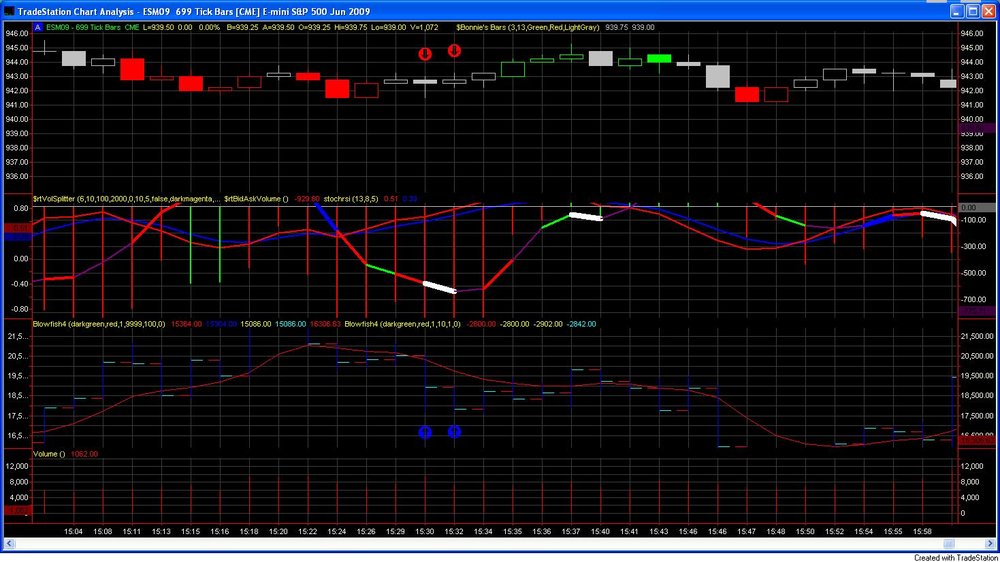Image resolution: width=1000 pixels, height=562 pixels.
Task: Click the large gray candlestick at 15:46
Action: click(x=717, y=77)
